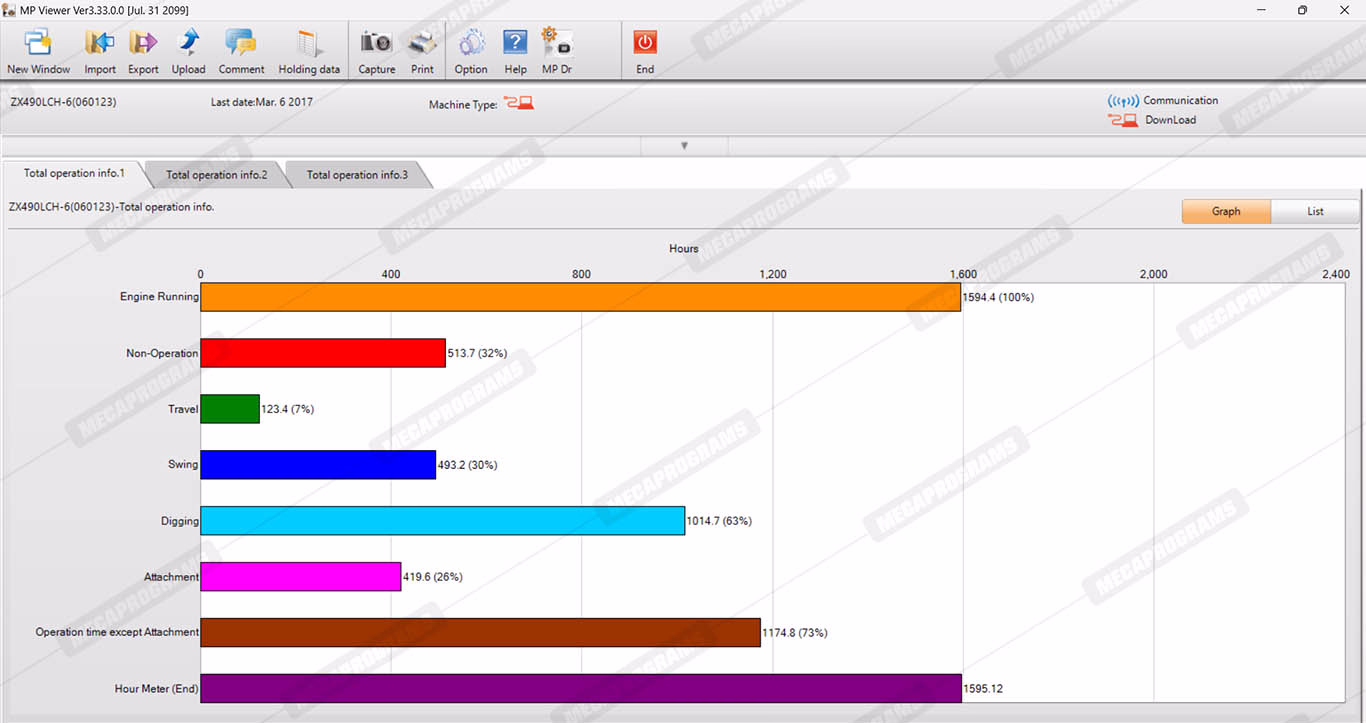This screenshot has width=1366, height=723.
Task: Click the cyan Digging bar
Action: coord(442,521)
